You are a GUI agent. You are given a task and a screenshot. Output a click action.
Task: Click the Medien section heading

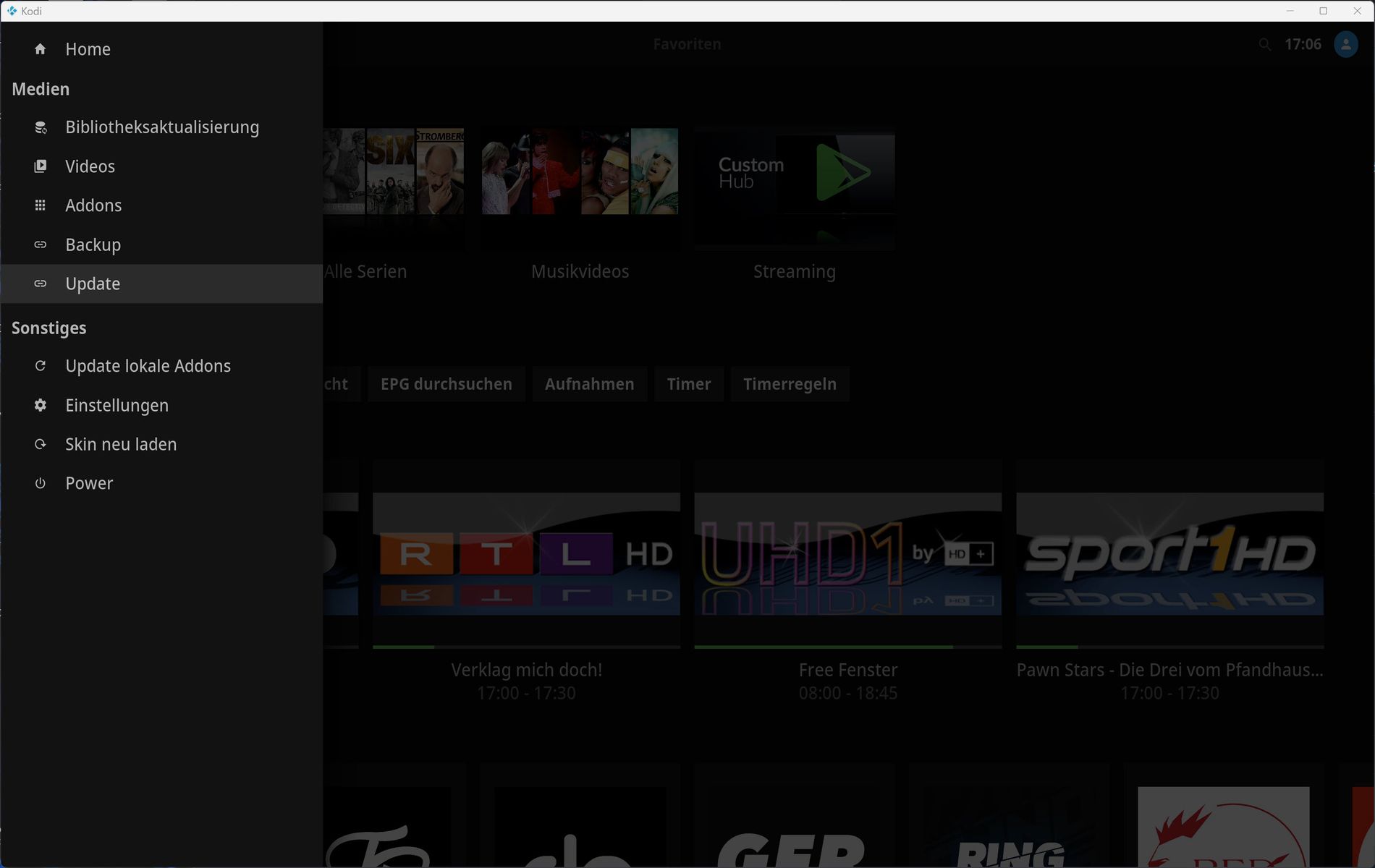coord(41,89)
